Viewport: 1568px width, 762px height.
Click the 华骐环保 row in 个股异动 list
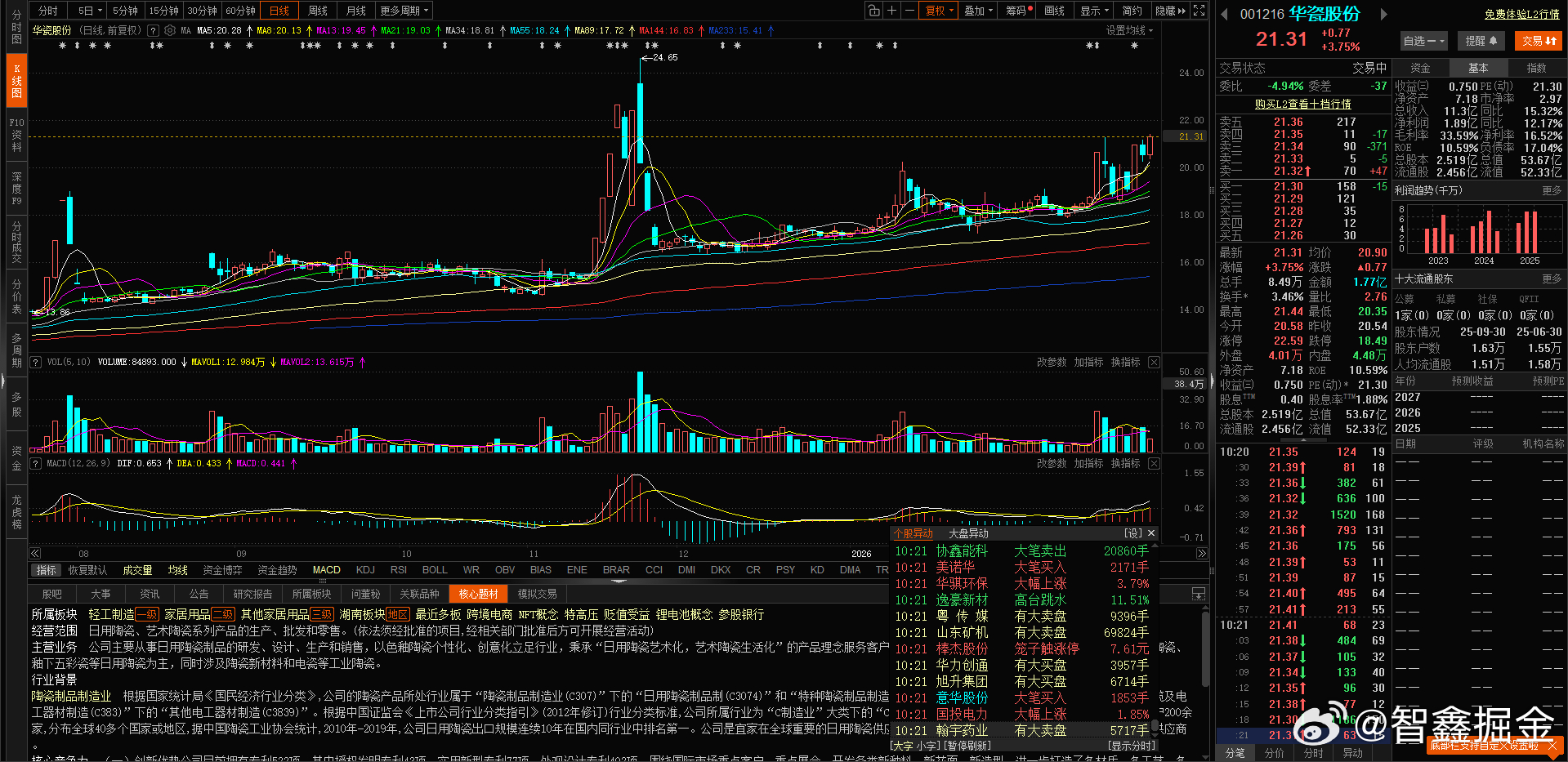click(x=1022, y=583)
